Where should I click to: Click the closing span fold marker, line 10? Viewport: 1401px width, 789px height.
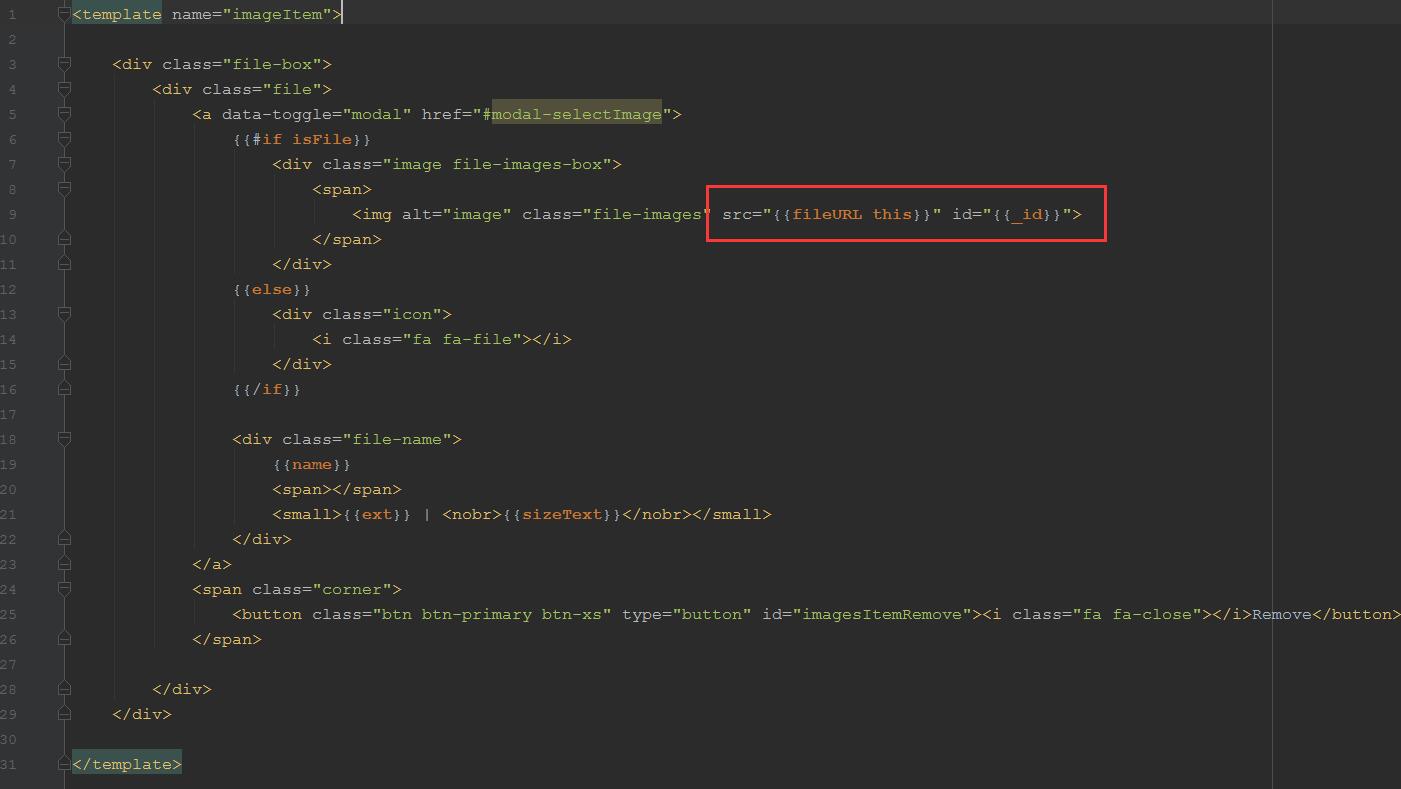point(64,239)
